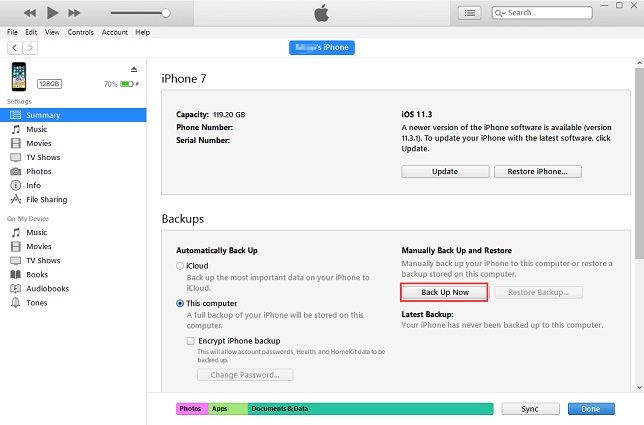Click the 'iOS 11.3' version text
The width and height of the screenshot is (644, 425).
click(x=417, y=114)
